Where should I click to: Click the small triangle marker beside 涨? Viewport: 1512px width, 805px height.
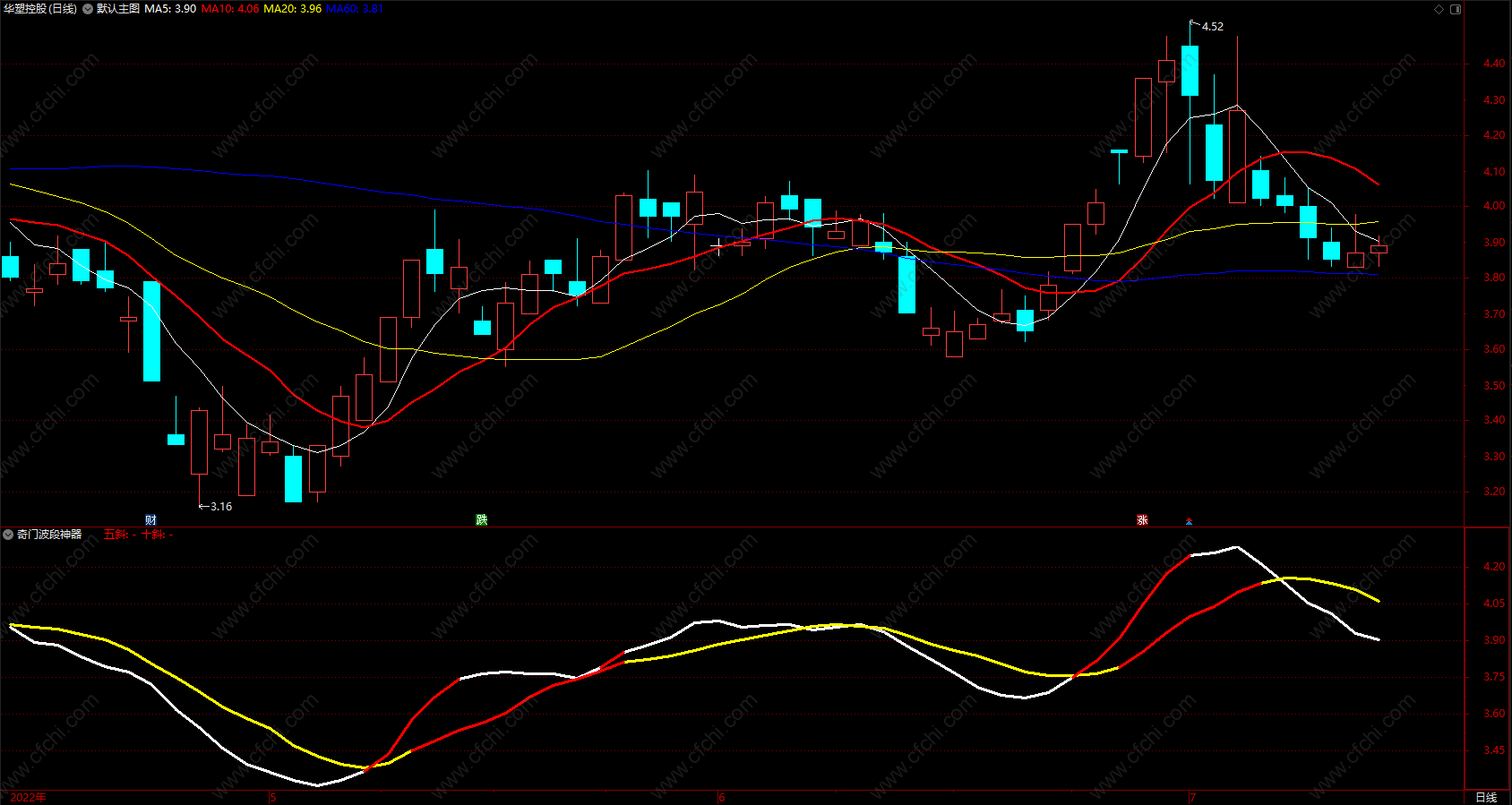(1189, 521)
